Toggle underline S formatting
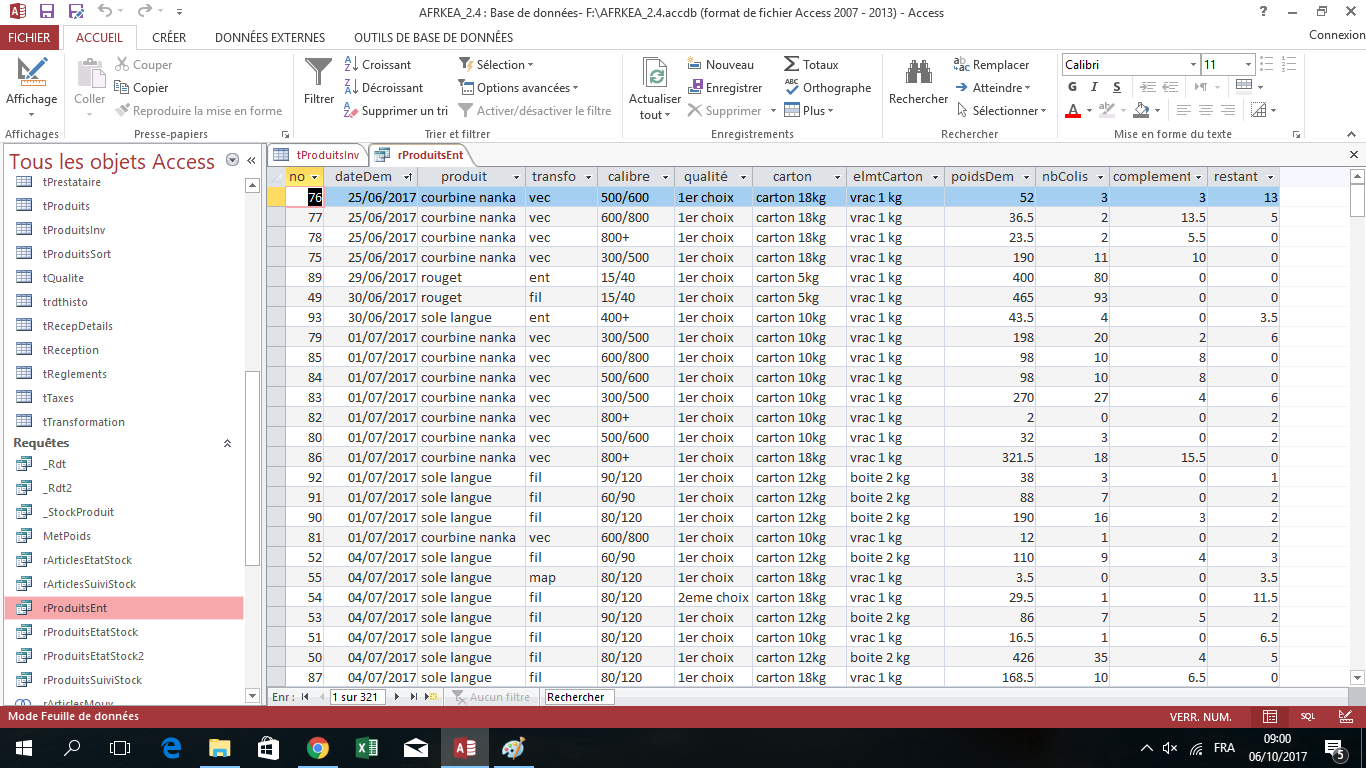1366x768 pixels. point(1116,87)
